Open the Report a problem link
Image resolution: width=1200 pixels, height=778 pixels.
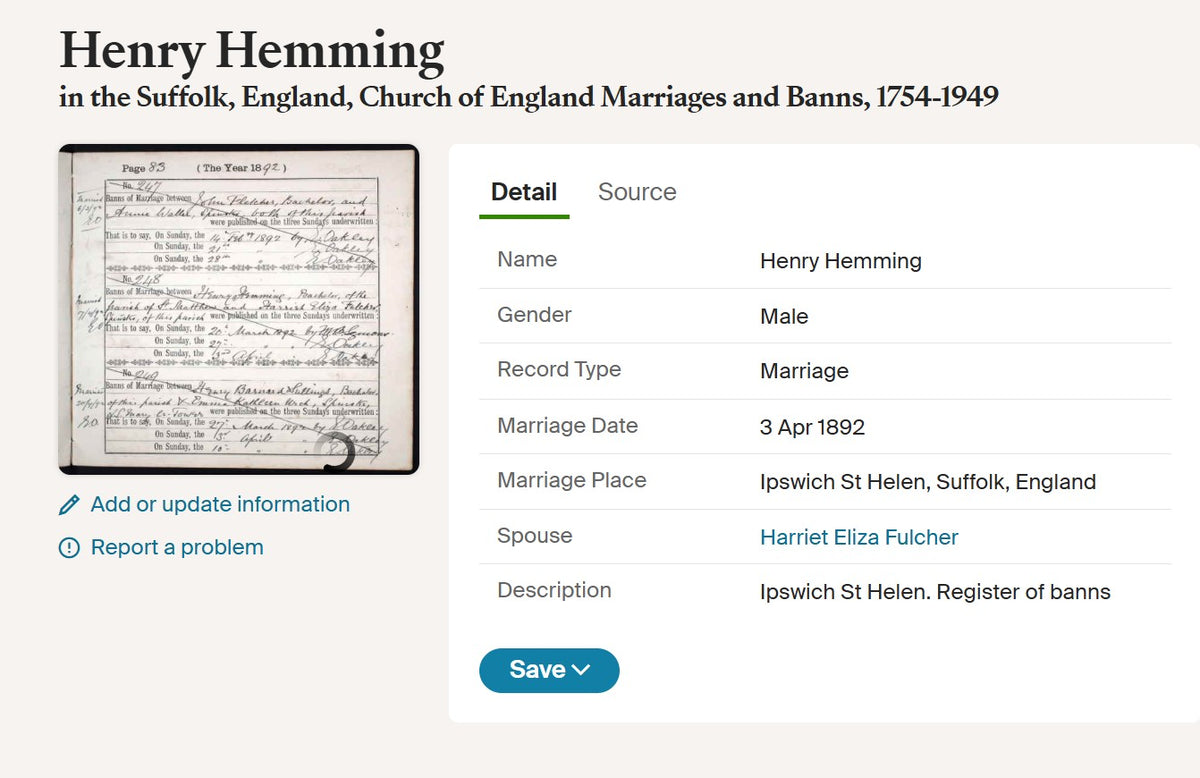click(x=177, y=547)
